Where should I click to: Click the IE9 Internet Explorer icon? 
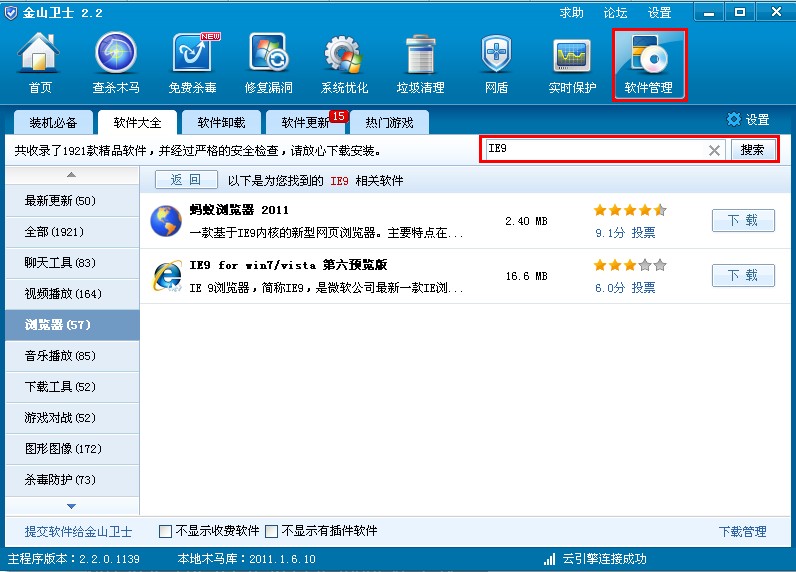click(167, 276)
